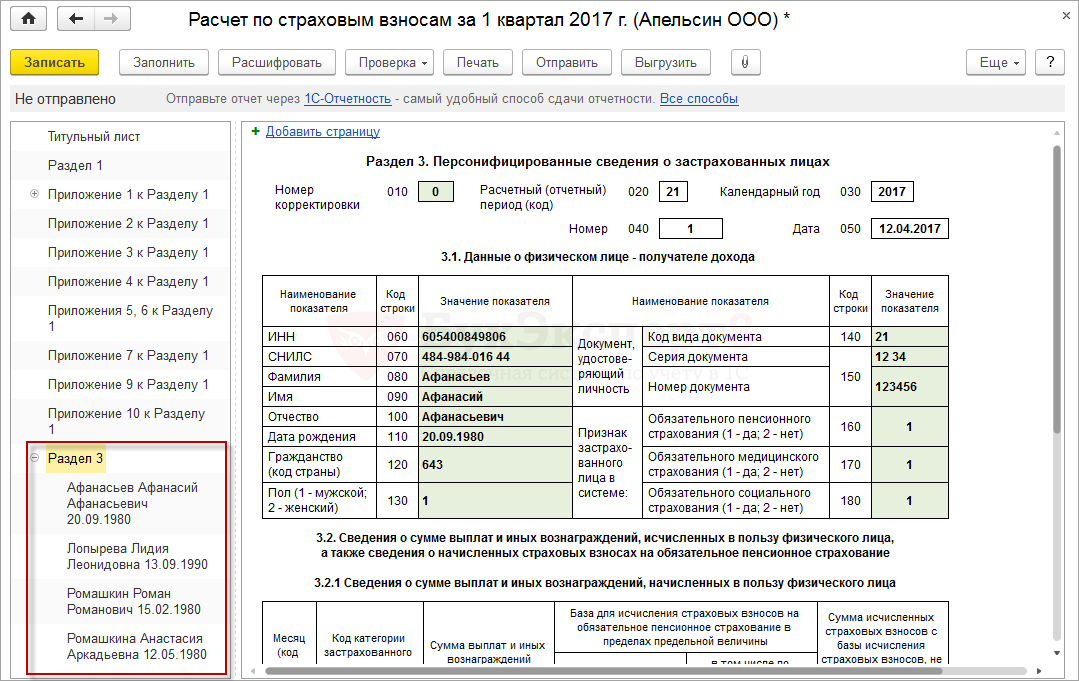The height and width of the screenshot is (681, 1079).
Task: Open the Все способы link
Action: coord(698,99)
